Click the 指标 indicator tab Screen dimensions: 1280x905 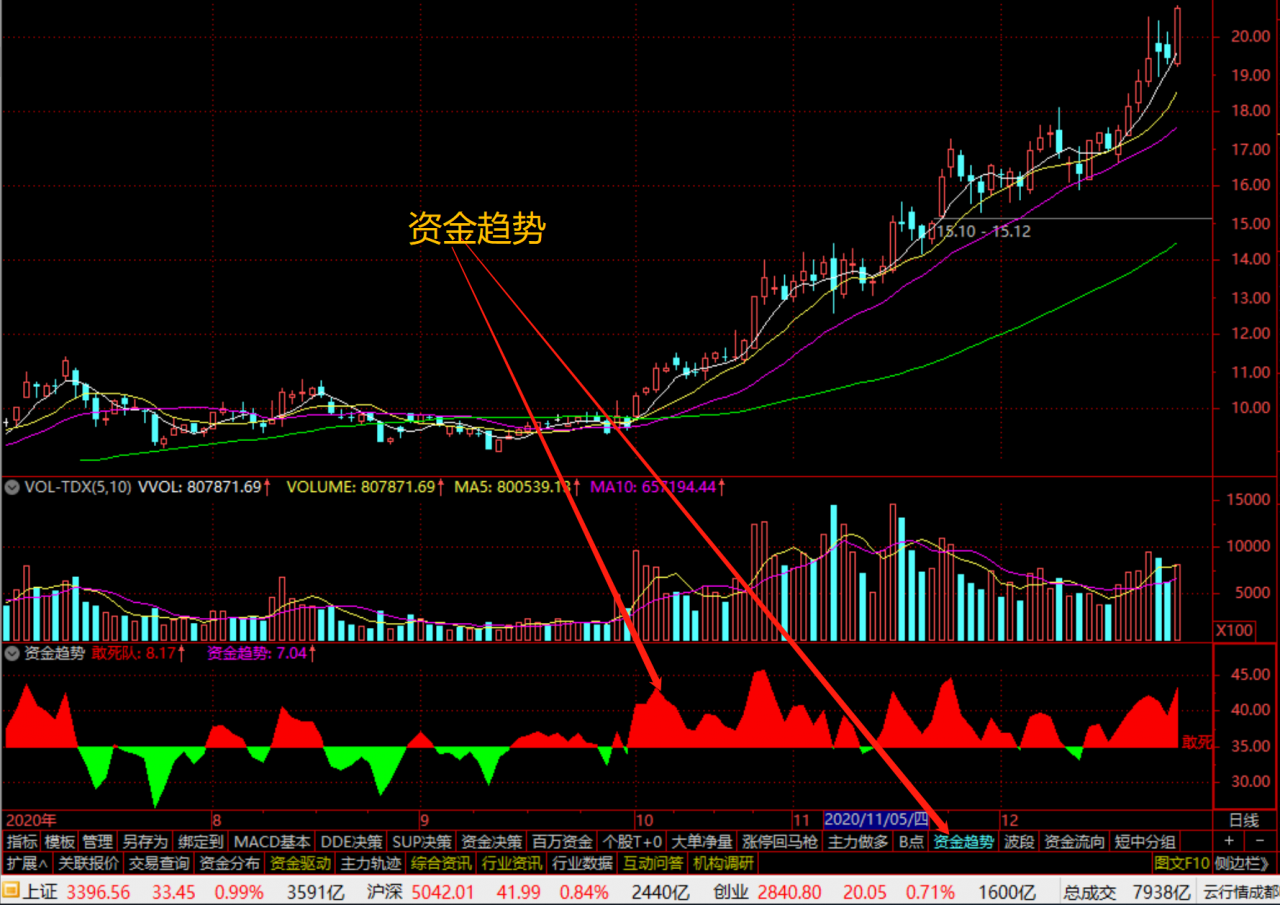click(x=22, y=842)
